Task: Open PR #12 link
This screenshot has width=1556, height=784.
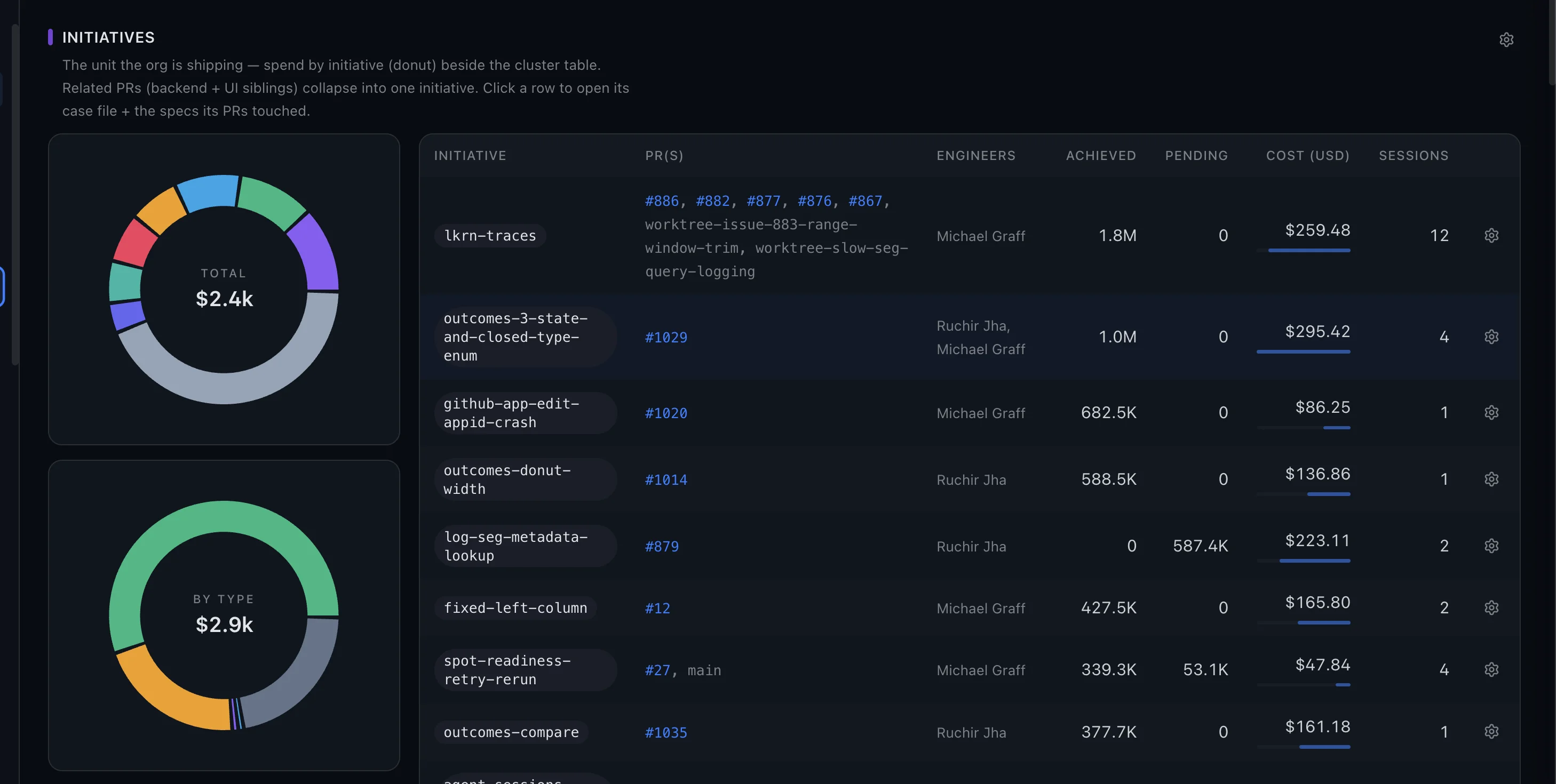Action: [657, 609]
